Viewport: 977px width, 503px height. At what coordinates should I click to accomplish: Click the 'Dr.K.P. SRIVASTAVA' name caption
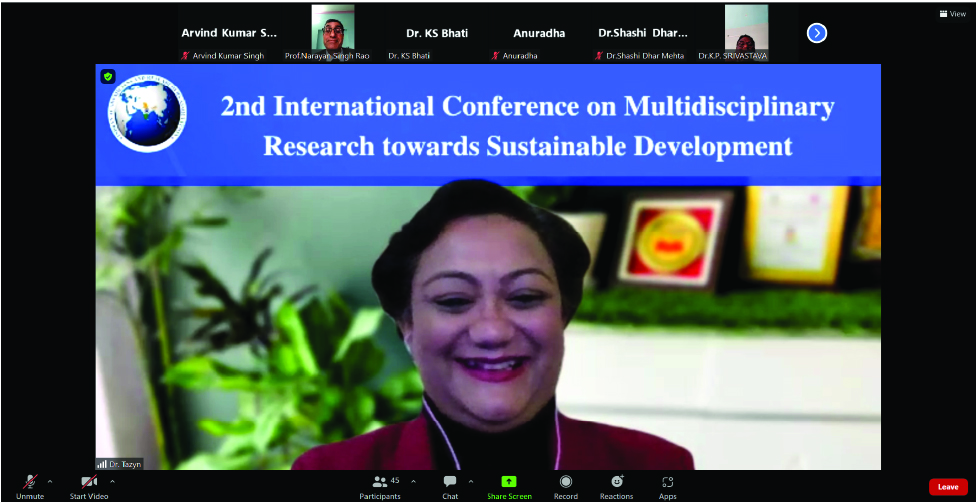pos(733,56)
